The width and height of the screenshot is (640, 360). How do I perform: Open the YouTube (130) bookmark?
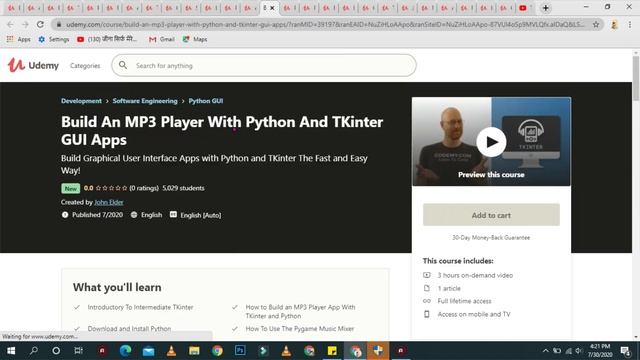[x=107, y=39]
